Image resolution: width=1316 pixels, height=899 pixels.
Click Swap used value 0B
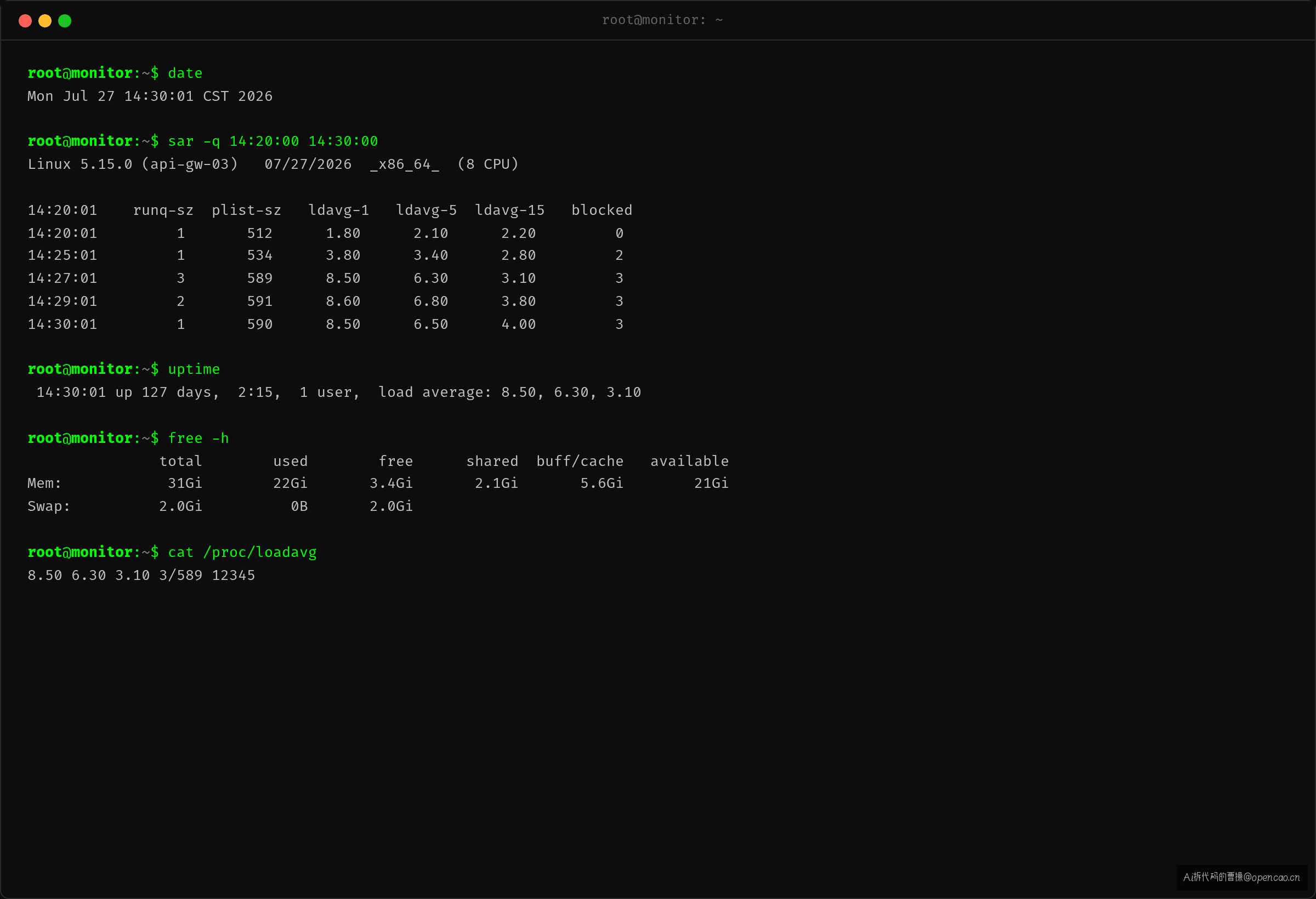[299, 506]
